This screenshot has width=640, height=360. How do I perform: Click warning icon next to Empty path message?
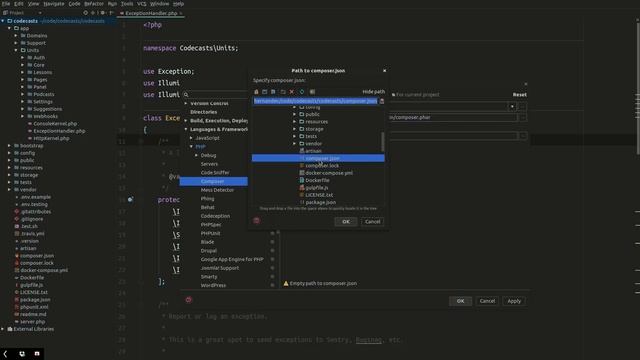click(286, 283)
